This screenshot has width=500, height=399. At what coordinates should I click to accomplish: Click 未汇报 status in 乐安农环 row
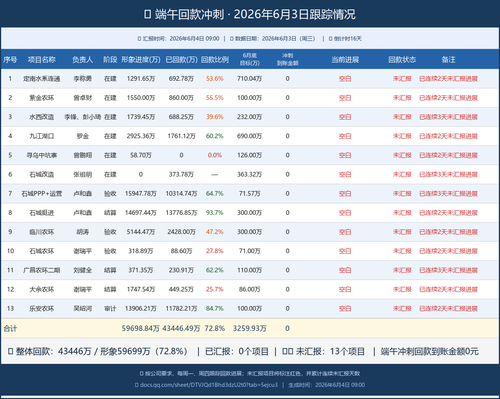pos(402,309)
